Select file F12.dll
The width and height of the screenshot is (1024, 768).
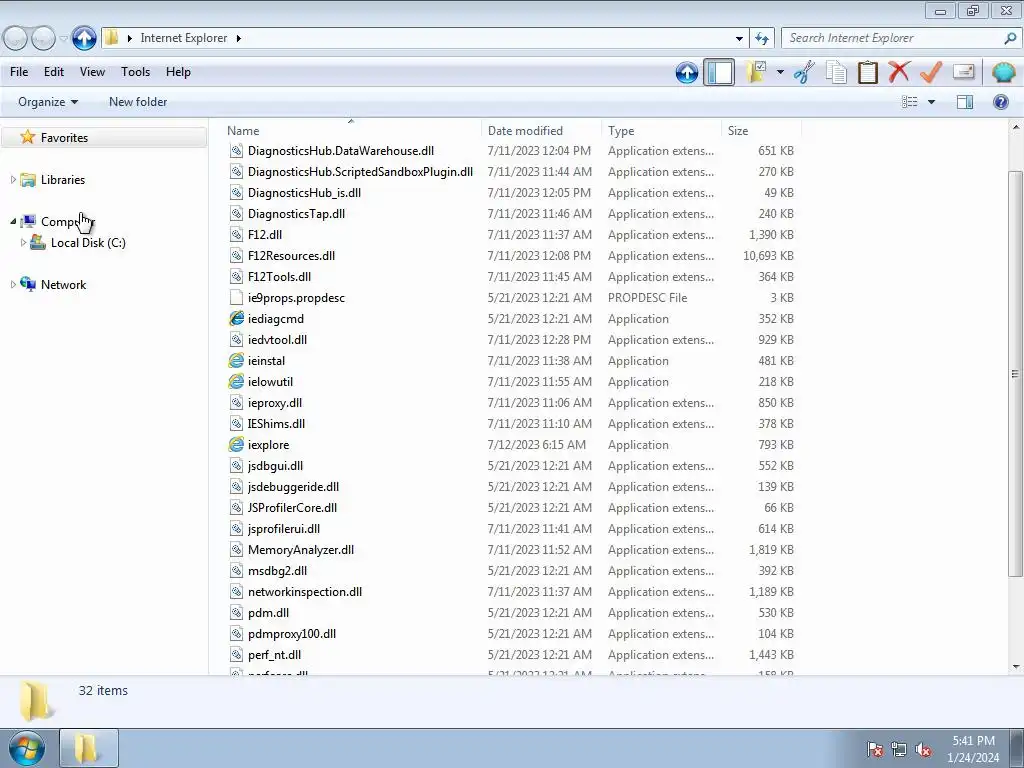pyautogui.click(x=264, y=234)
